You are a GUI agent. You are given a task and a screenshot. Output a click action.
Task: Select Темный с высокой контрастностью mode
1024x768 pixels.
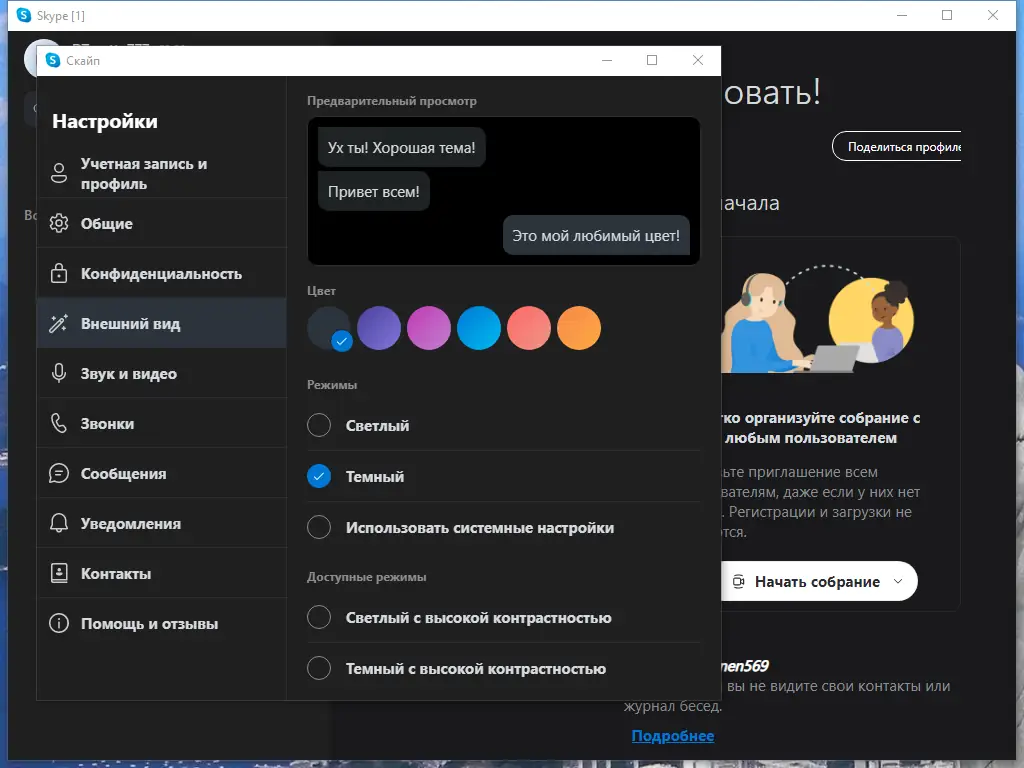[318, 668]
